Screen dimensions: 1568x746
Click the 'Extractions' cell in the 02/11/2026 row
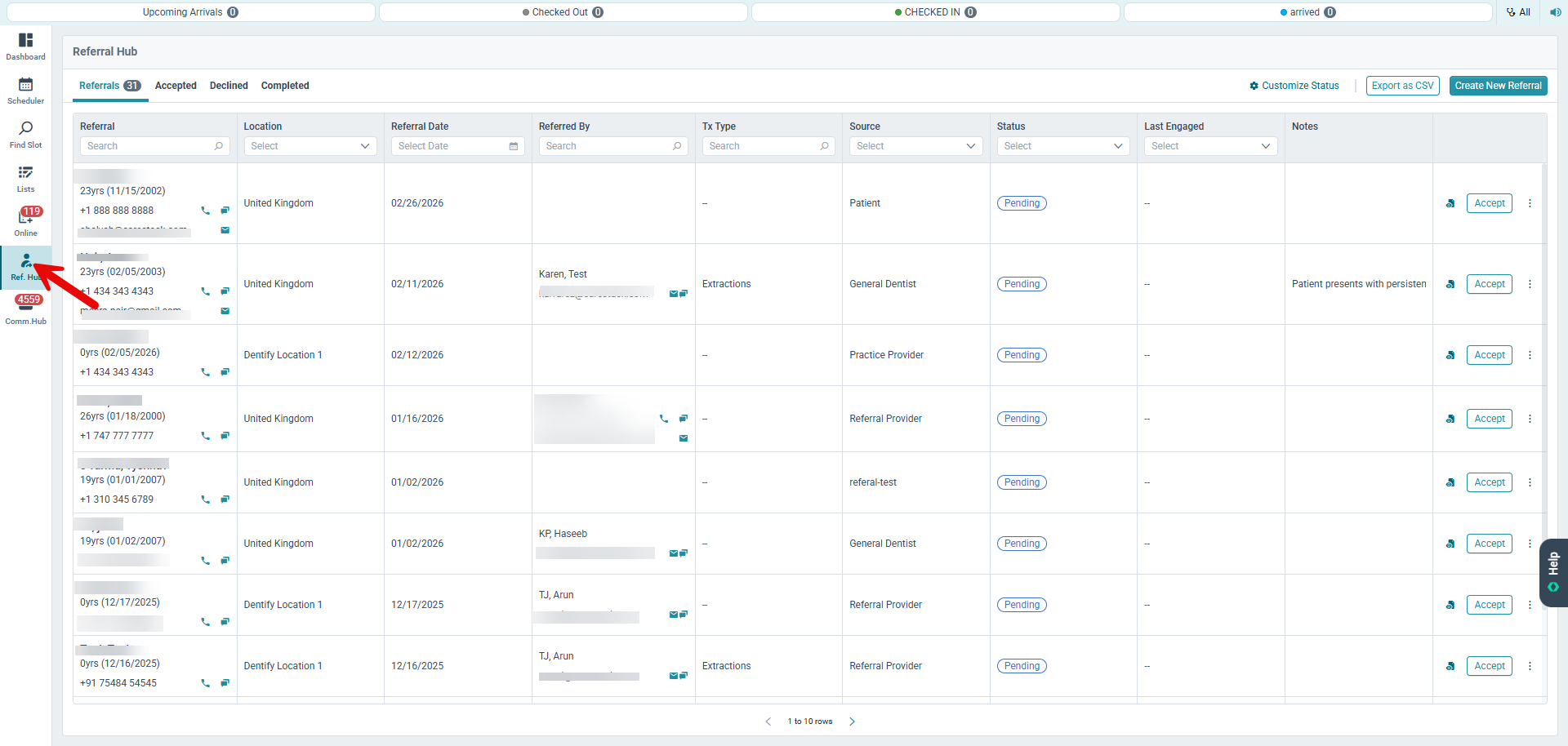click(726, 284)
